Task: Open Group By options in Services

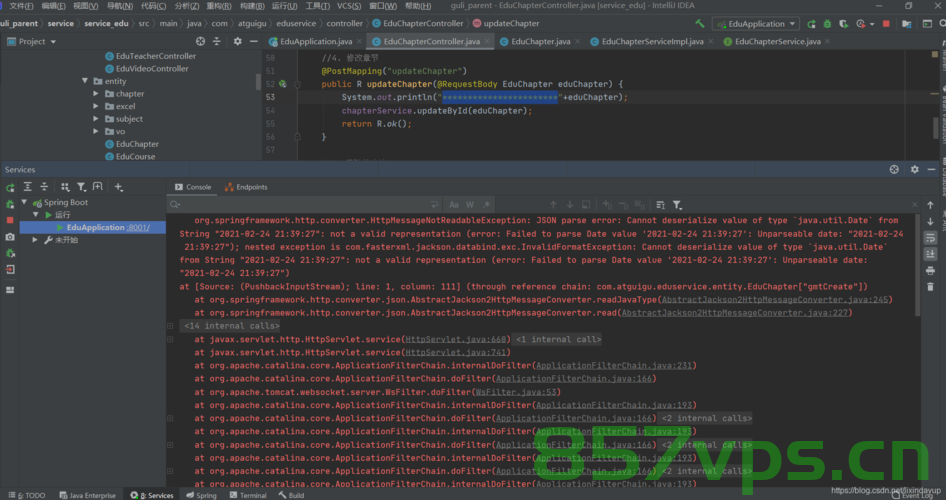Action: point(65,187)
